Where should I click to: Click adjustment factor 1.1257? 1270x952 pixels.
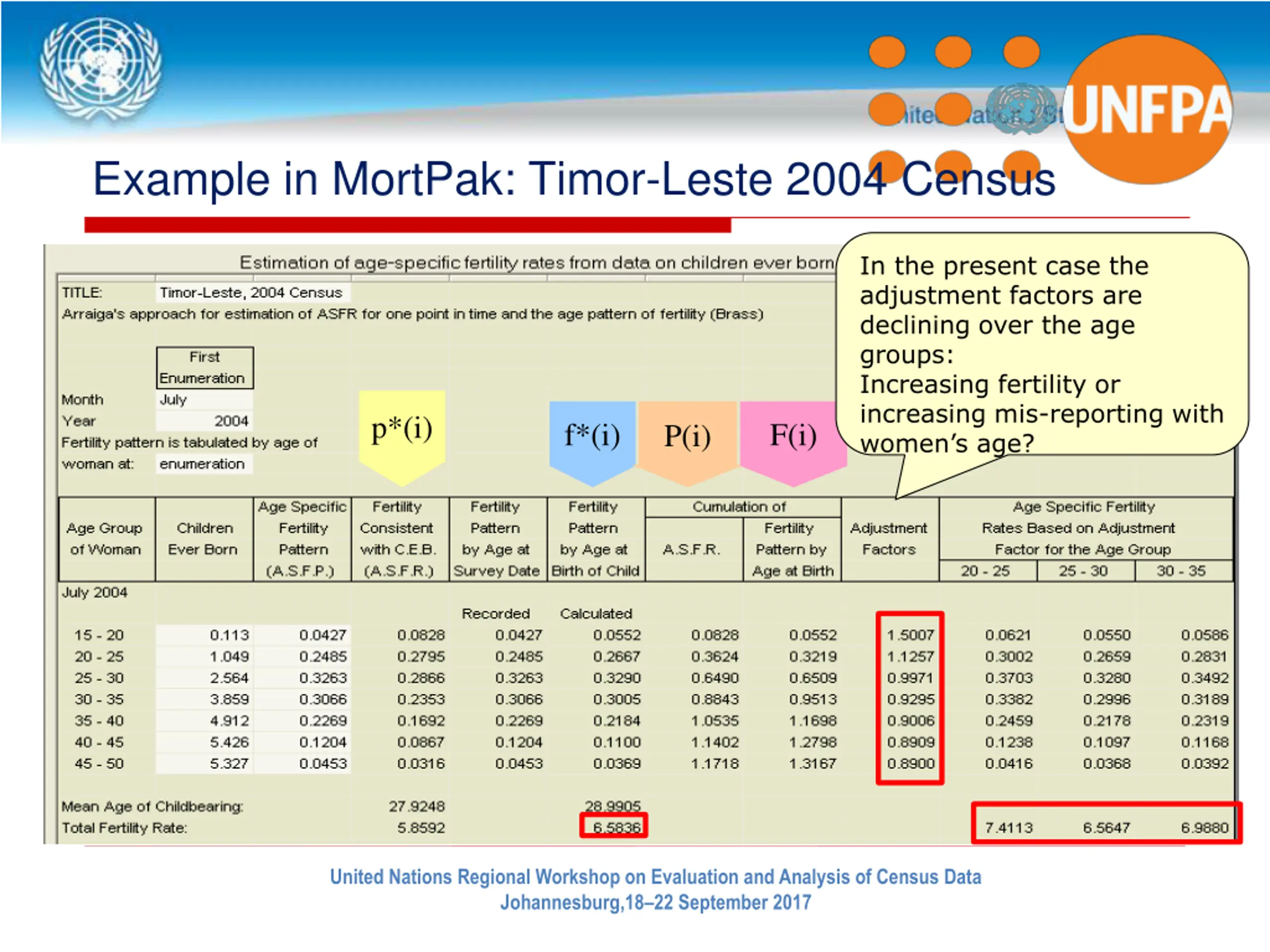click(x=911, y=656)
